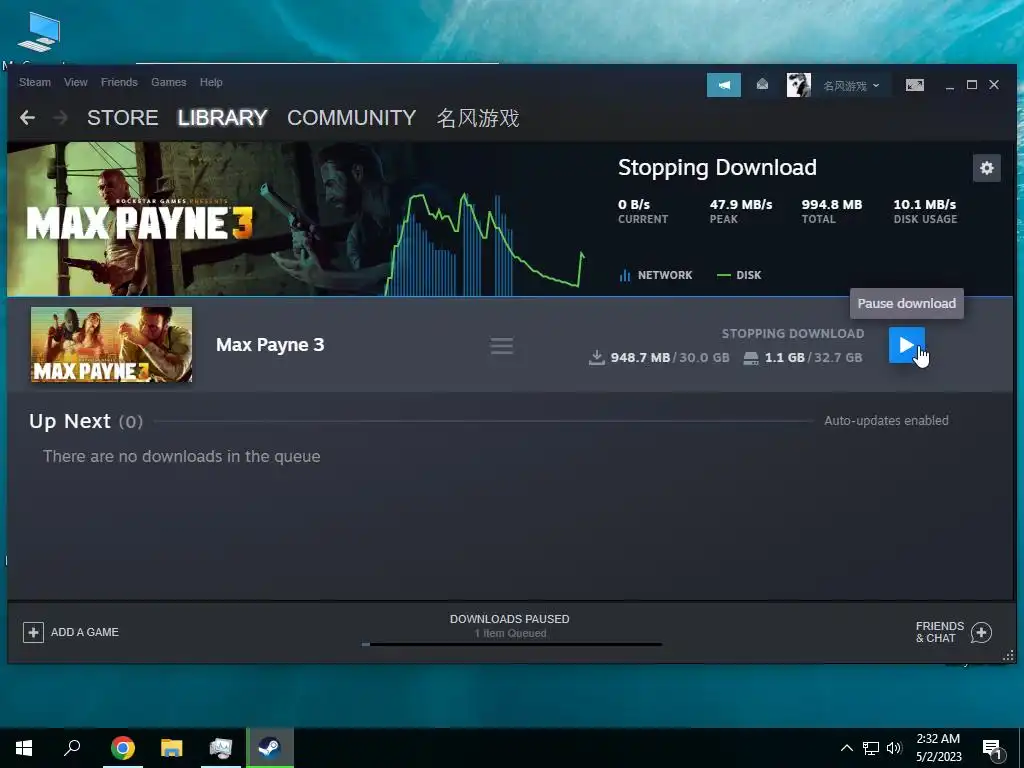Click the bottom download progress bar
Screen dimensions: 1024x768
coord(511,645)
